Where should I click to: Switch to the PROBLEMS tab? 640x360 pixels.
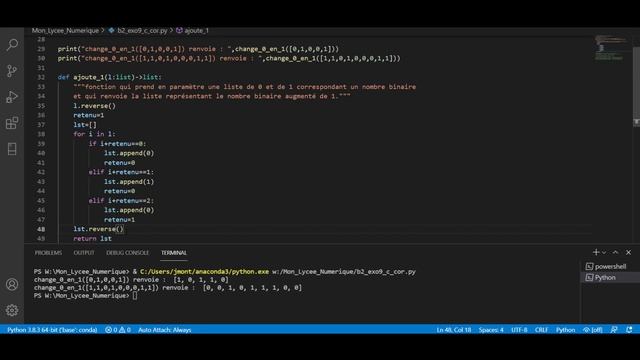tap(48, 253)
